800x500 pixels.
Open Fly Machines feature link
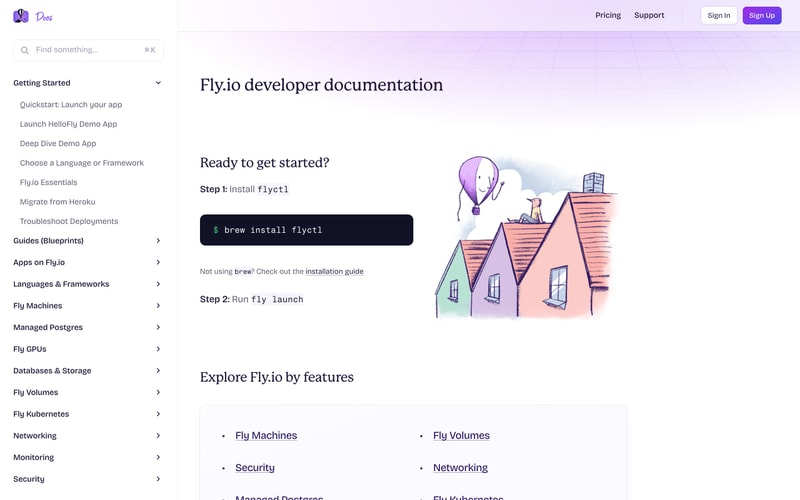[x=266, y=435]
